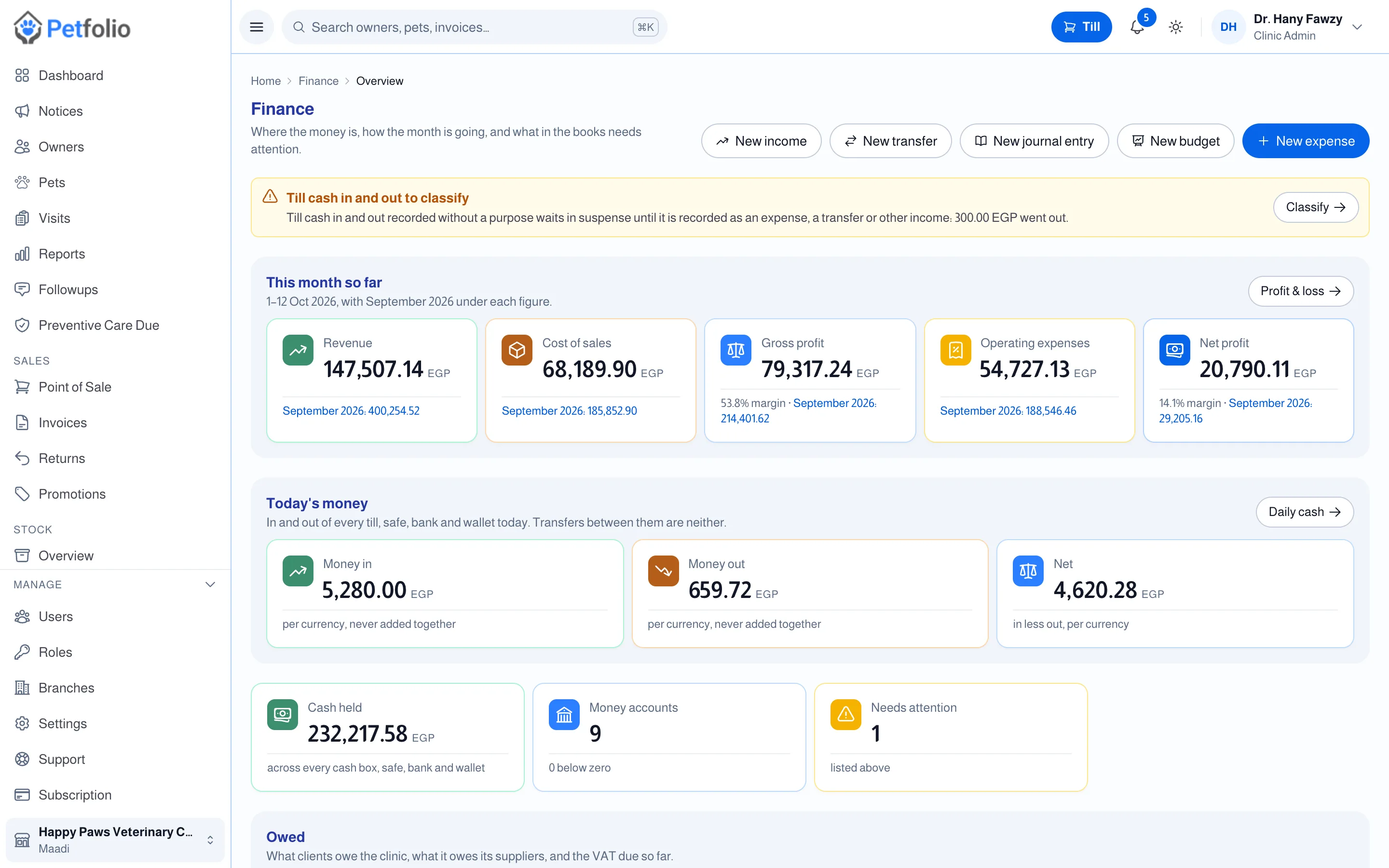Click the New transfer button
This screenshot has height=868, width=1389.
point(890,141)
